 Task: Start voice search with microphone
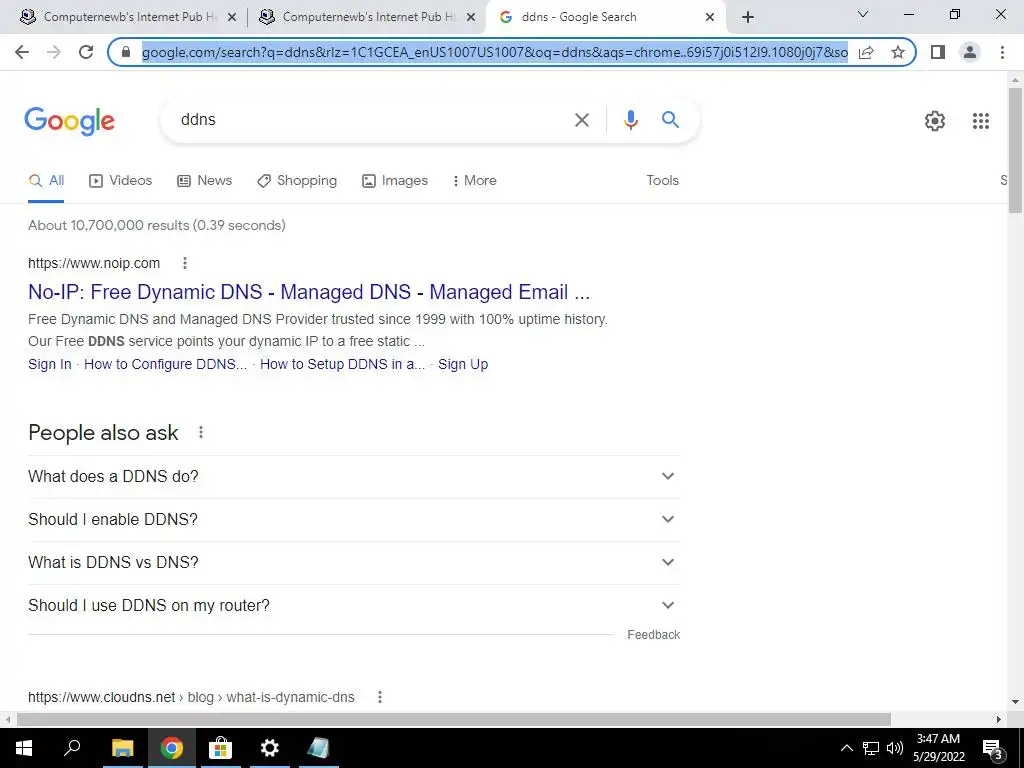pos(630,120)
